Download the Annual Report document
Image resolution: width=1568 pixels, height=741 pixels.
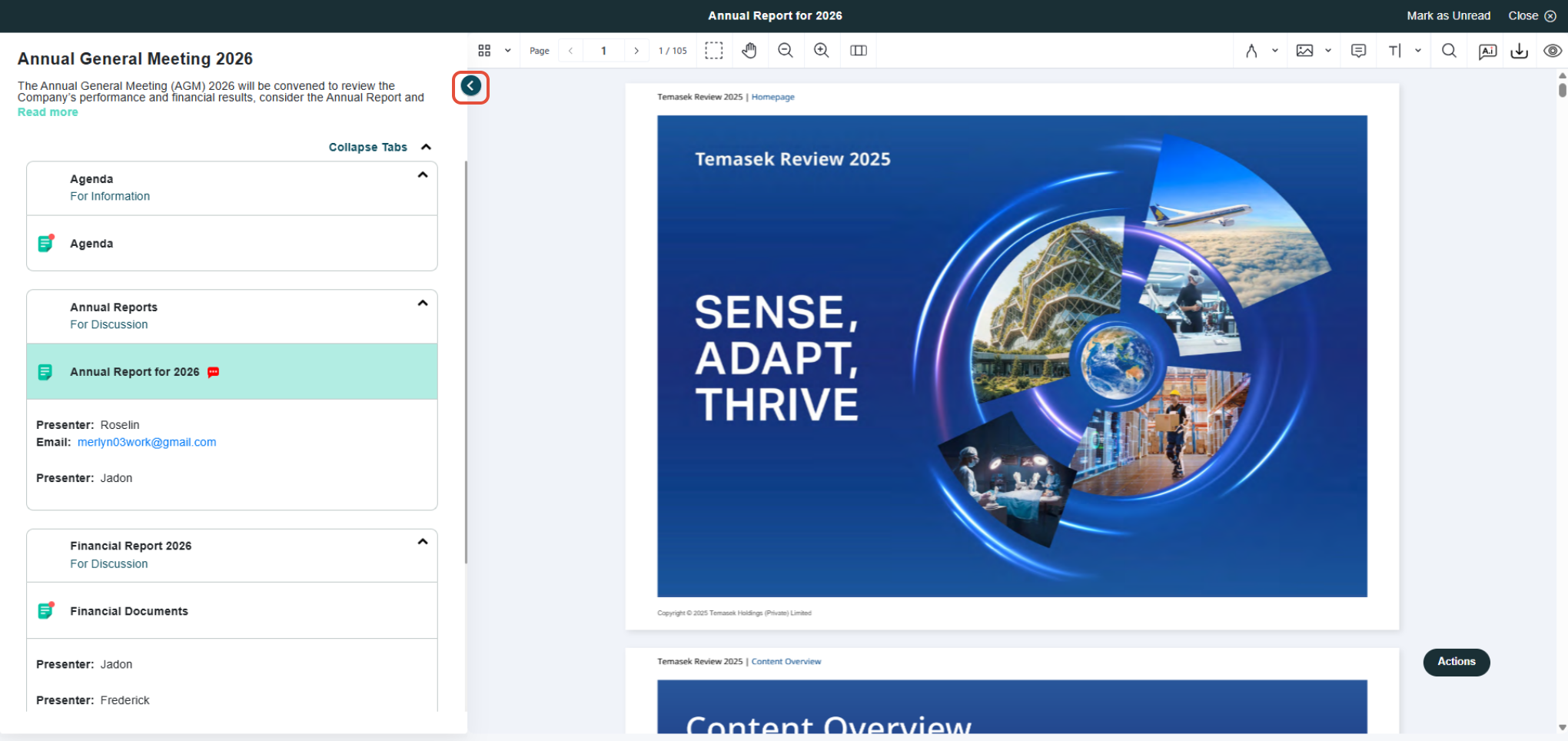point(1520,51)
